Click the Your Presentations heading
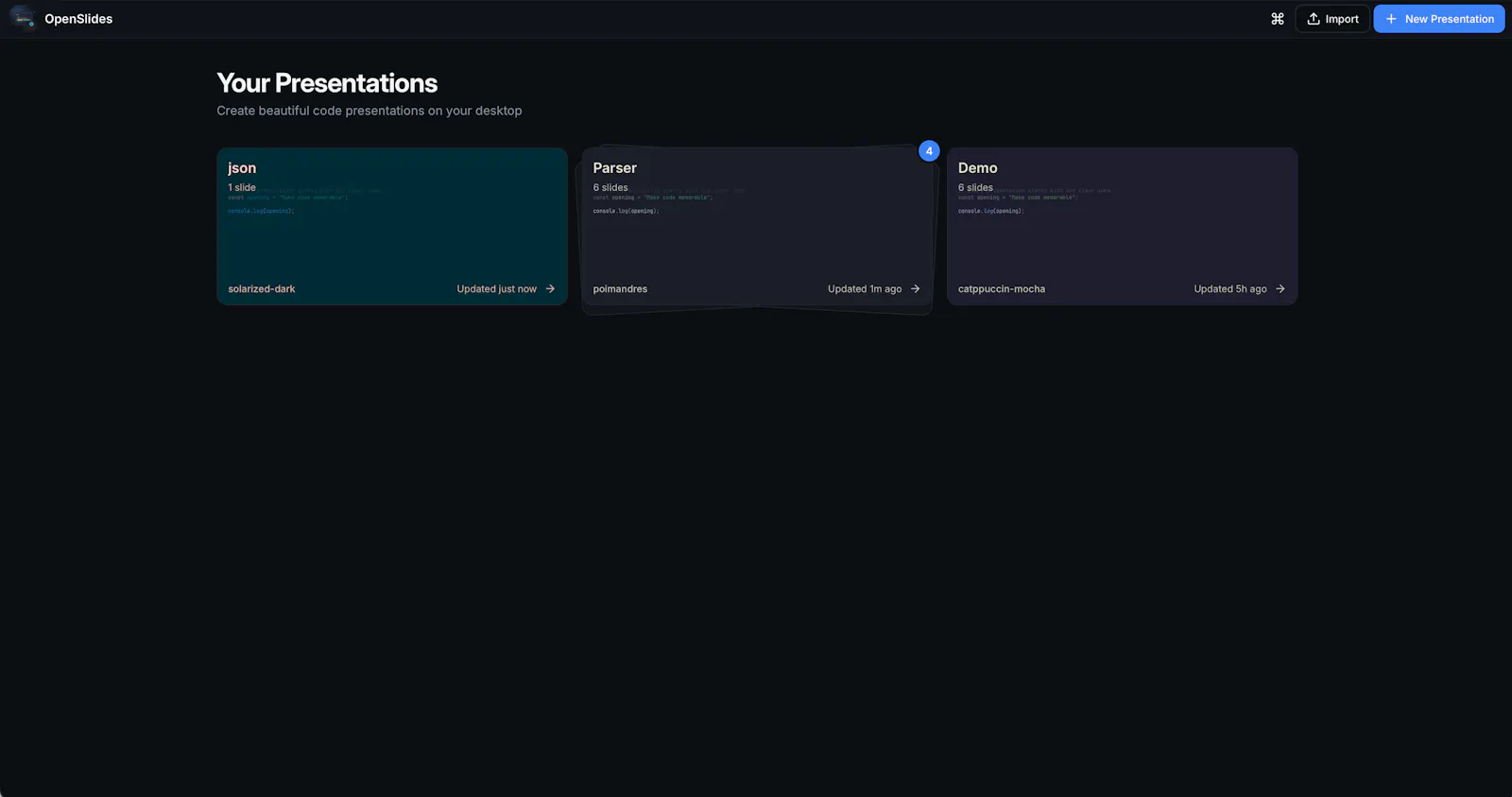This screenshot has width=1512, height=797. [x=327, y=83]
